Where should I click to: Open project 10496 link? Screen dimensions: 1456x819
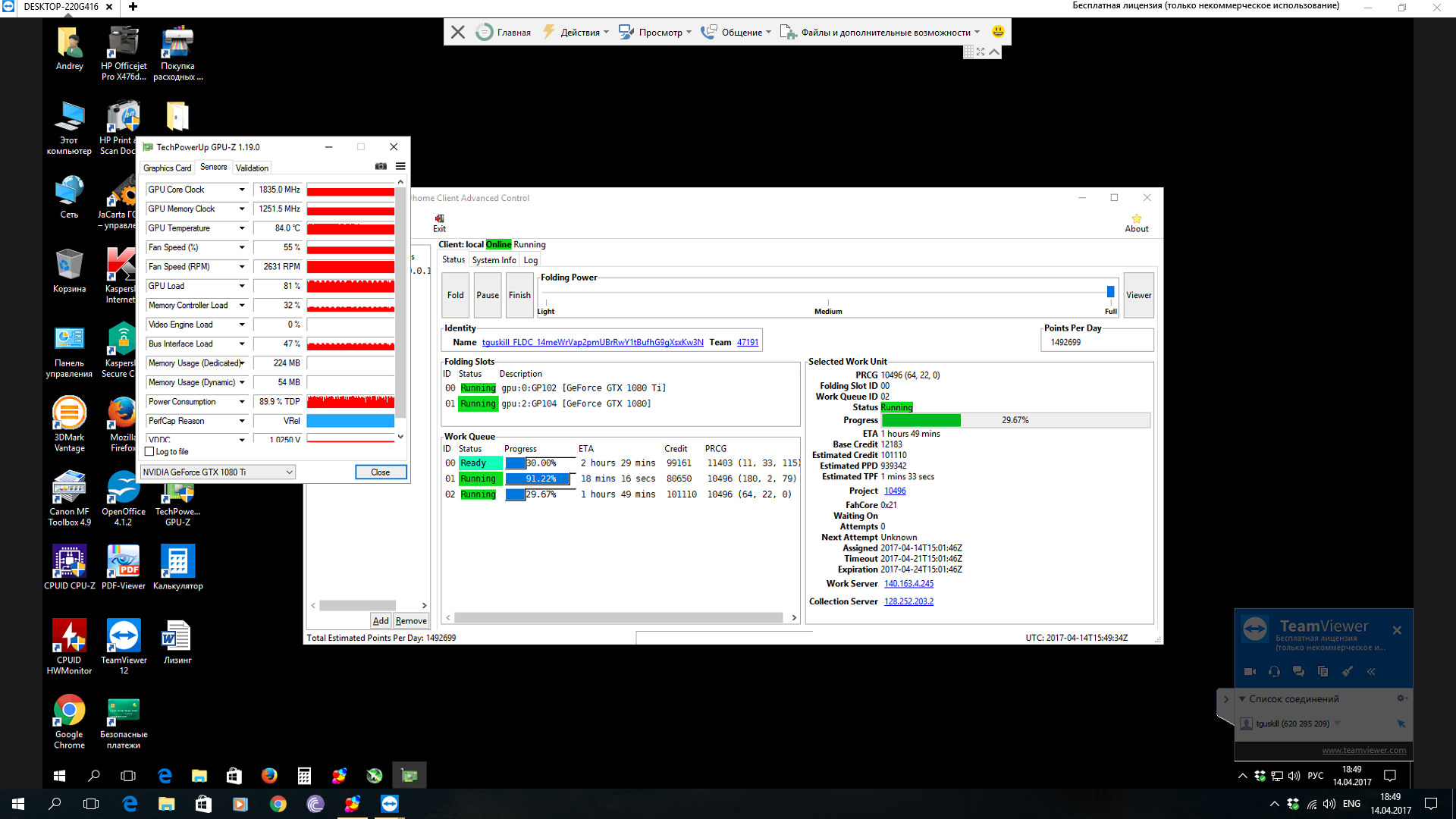[x=894, y=491]
